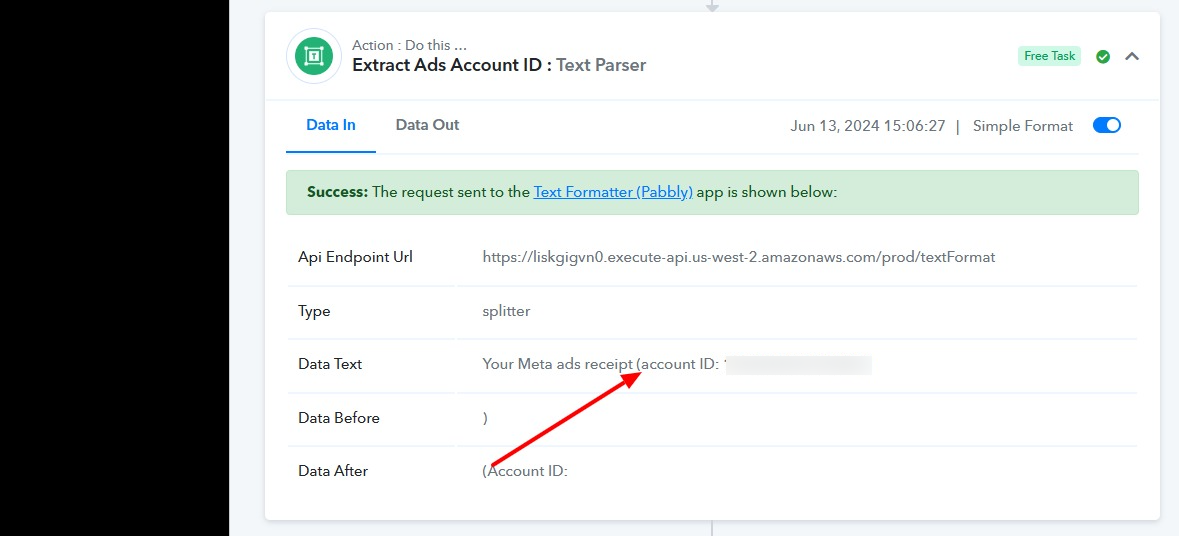Screen dimensions: 1179x536
Task: Switch to the Data Out tab
Action: click(x=427, y=126)
